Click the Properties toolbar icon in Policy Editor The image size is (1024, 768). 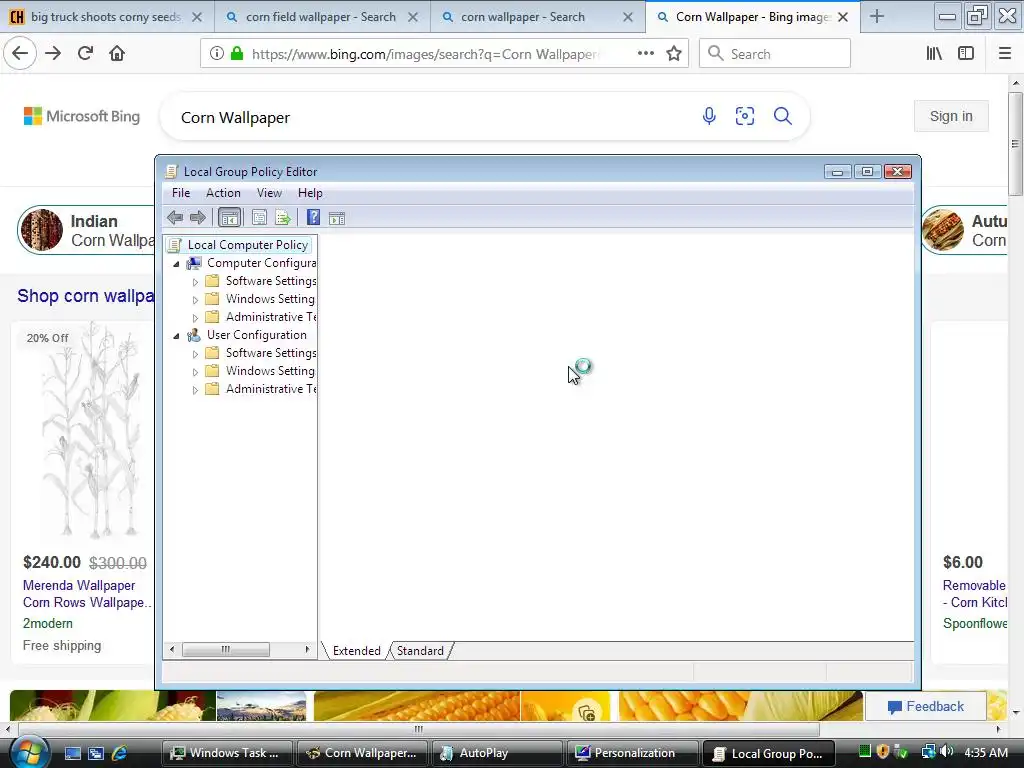pyautogui.click(x=259, y=217)
